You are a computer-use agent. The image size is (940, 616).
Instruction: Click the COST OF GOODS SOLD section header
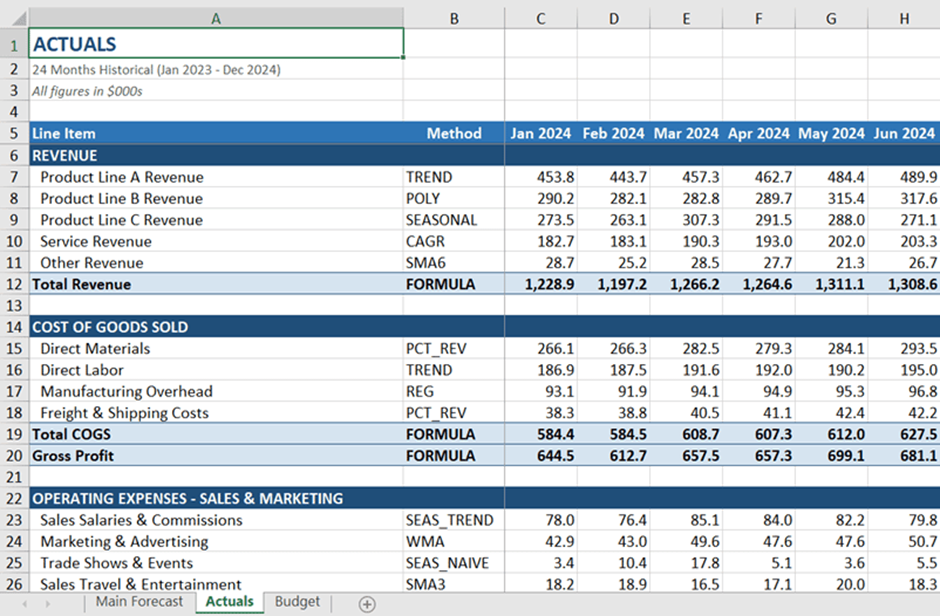click(x=216, y=327)
